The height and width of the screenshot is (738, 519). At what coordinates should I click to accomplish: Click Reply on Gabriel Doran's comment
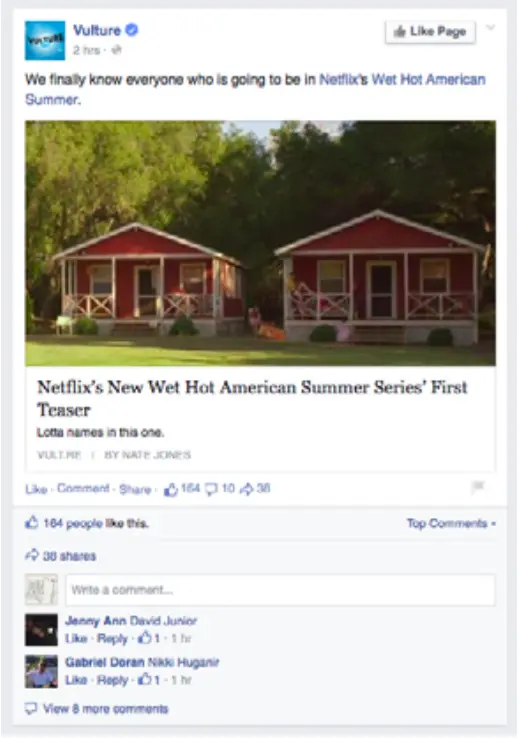click(112, 680)
